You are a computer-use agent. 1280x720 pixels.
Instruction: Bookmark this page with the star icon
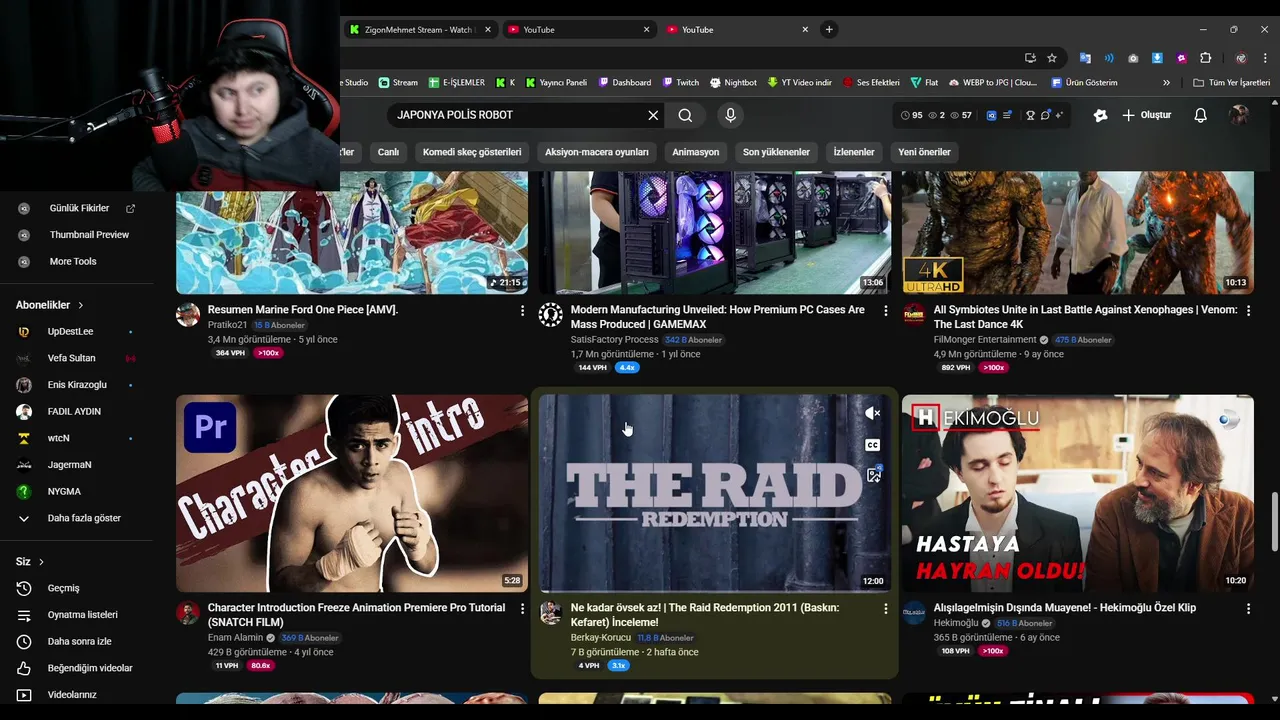click(x=1052, y=58)
